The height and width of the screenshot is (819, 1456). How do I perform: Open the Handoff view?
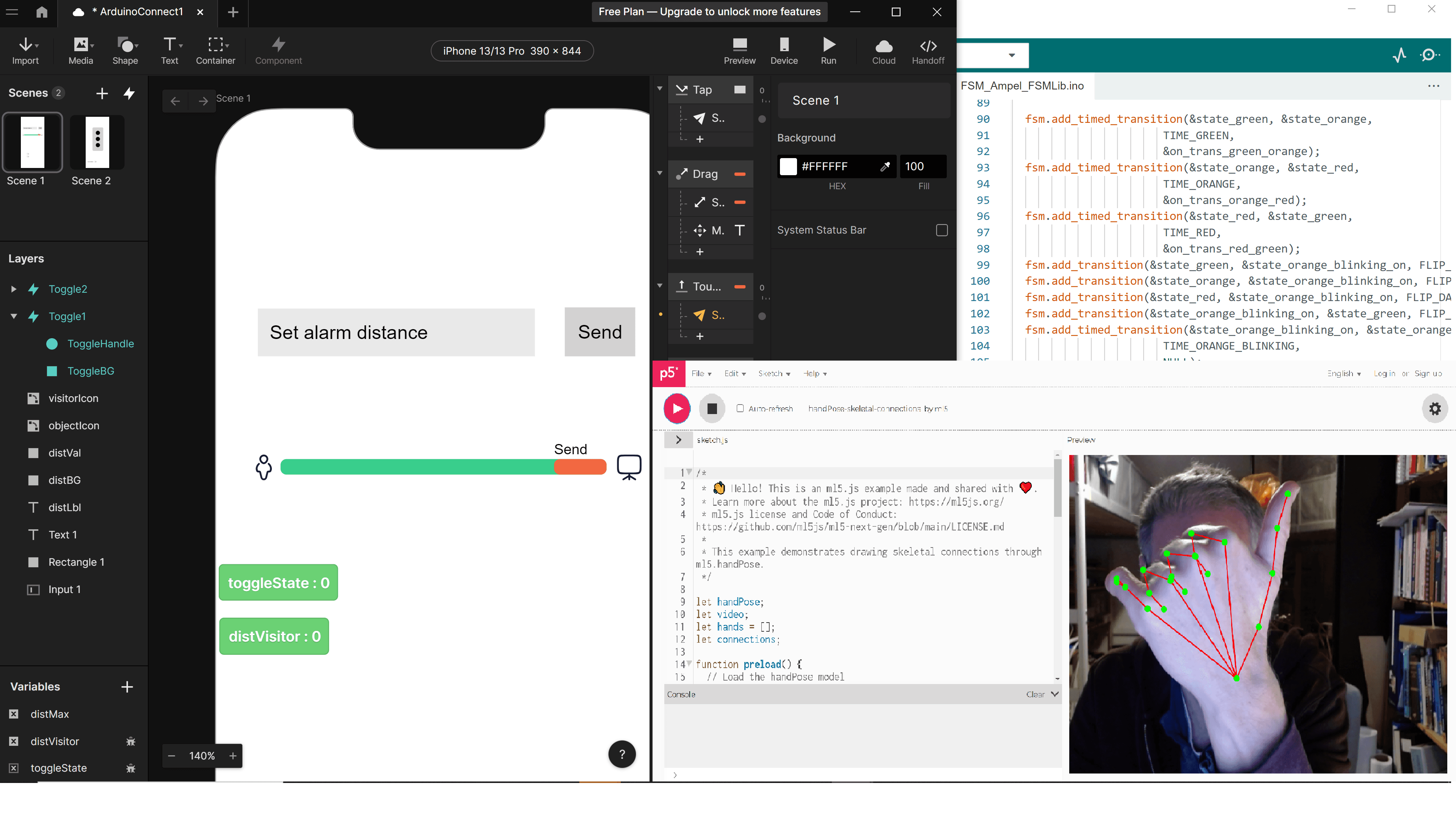pos(928,51)
